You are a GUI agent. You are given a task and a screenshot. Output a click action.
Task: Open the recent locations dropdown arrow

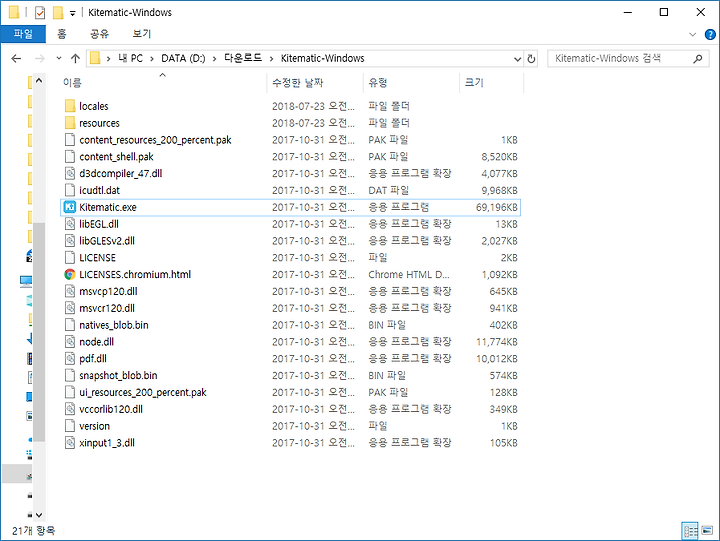(x=59, y=58)
